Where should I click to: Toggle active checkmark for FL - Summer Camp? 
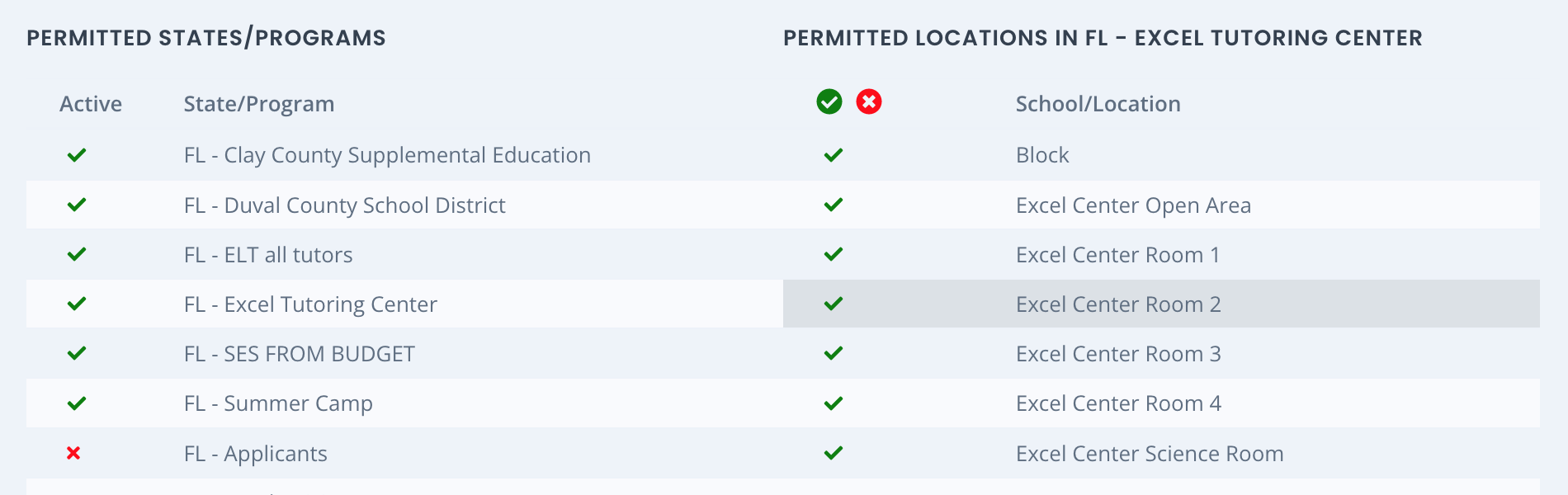point(77,403)
